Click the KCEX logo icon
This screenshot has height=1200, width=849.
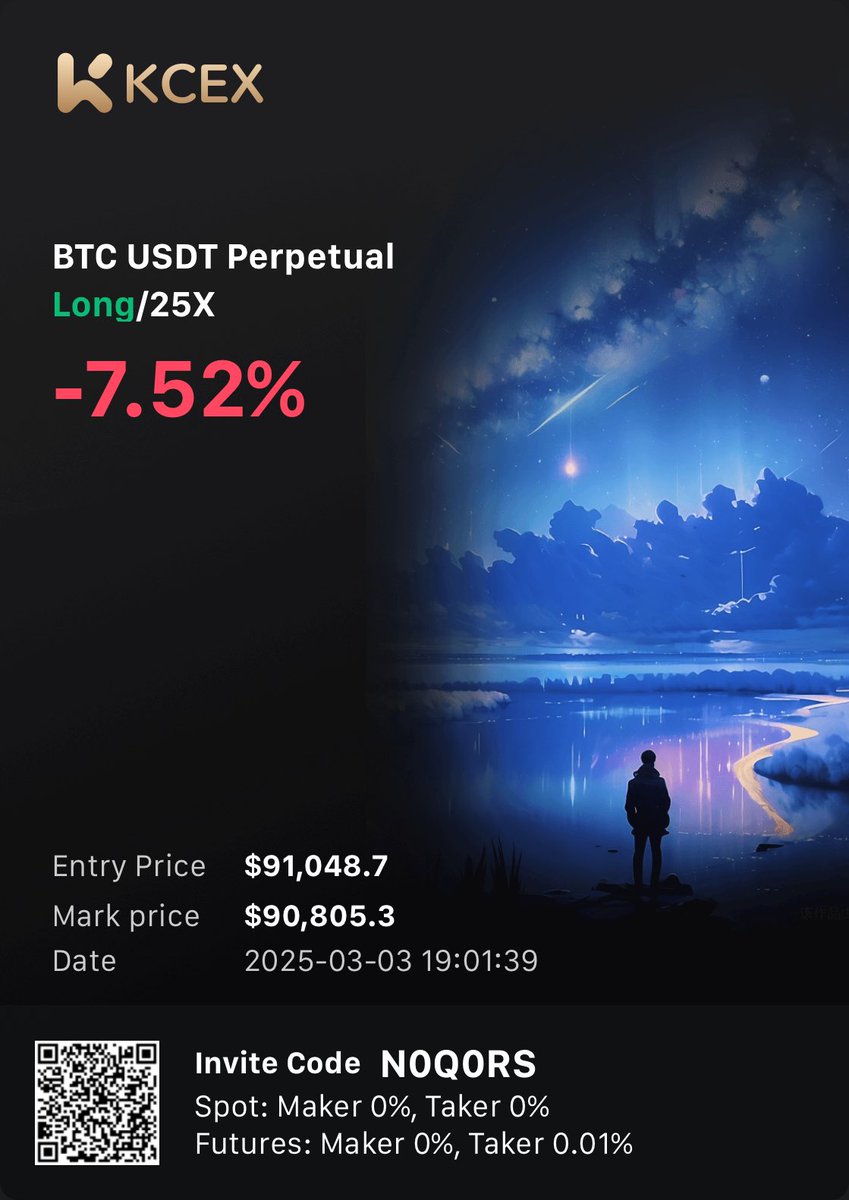click(x=84, y=82)
